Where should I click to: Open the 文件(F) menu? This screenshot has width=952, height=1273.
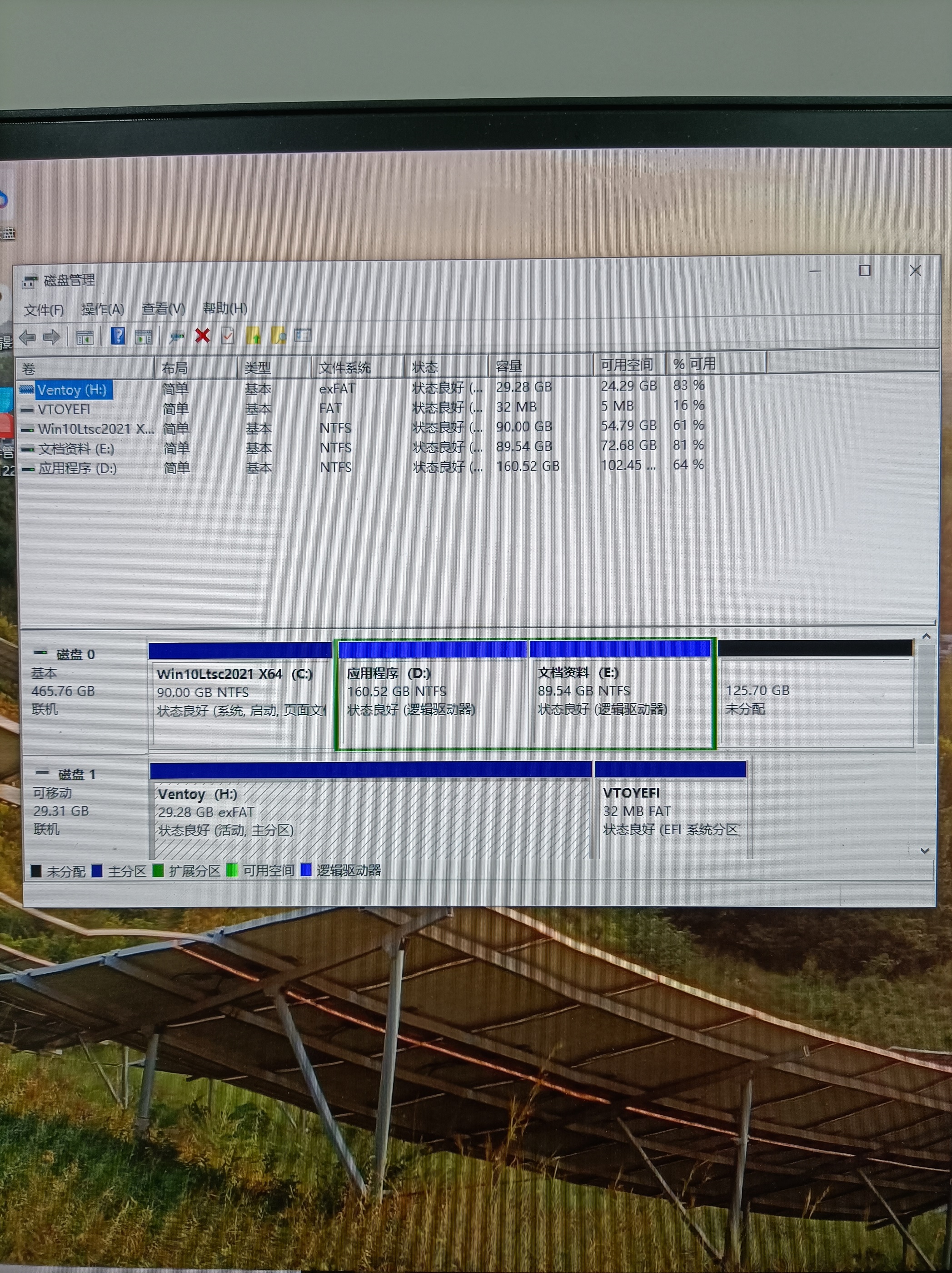pyautogui.click(x=44, y=310)
